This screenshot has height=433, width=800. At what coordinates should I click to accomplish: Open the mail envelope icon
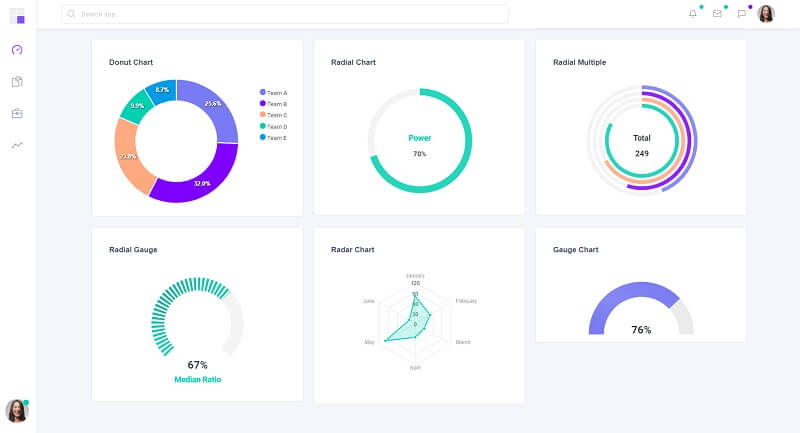pyautogui.click(x=717, y=14)
